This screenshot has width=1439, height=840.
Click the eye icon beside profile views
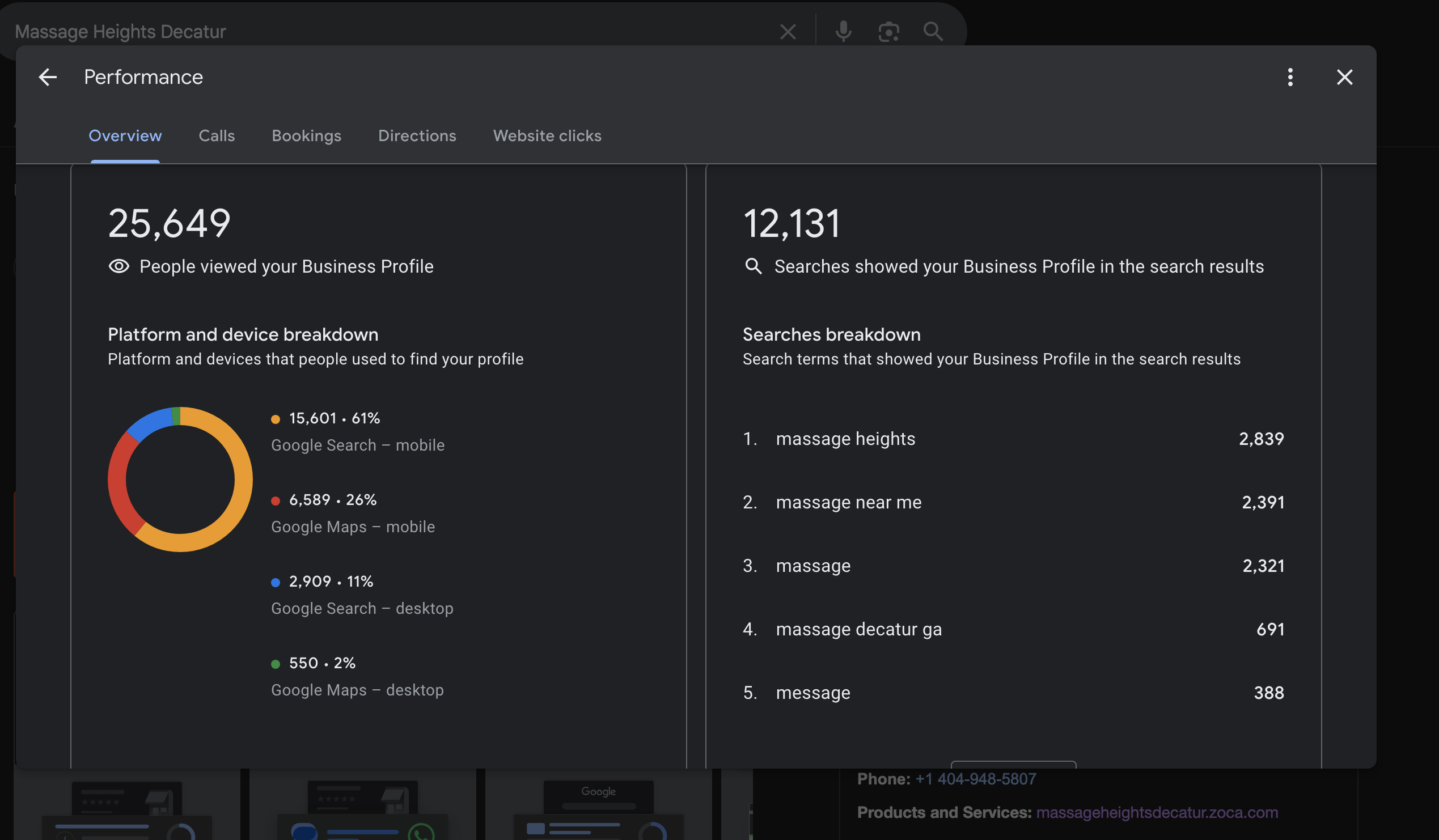118,266
